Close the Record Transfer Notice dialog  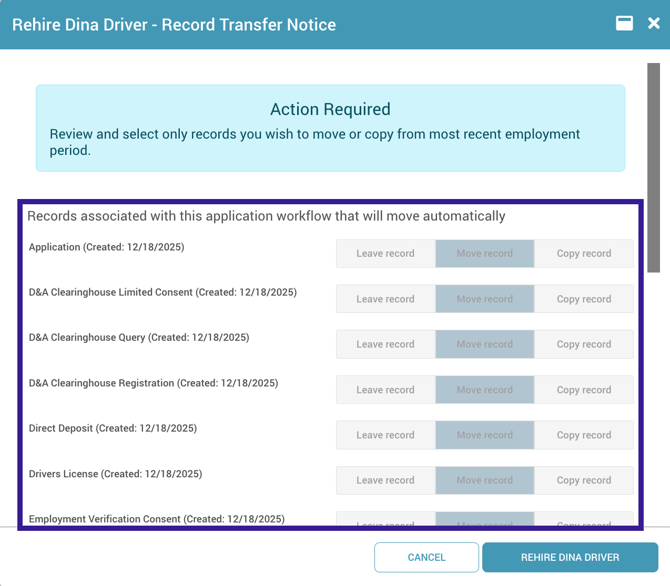pyautogui.click(x=653, y=23)
